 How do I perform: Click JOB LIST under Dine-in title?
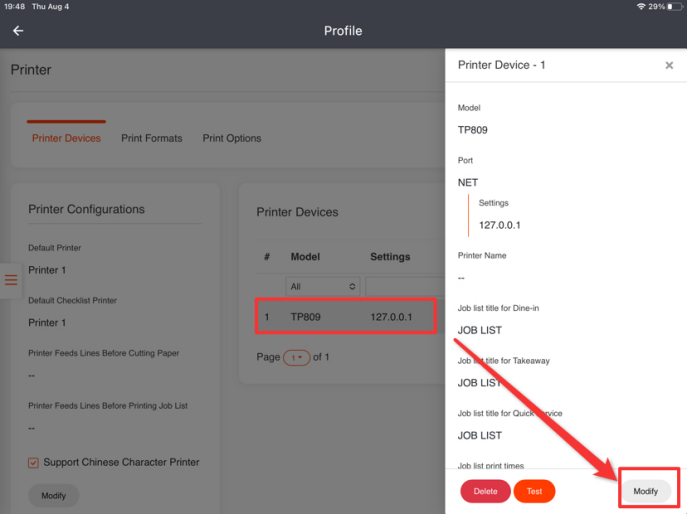tap(480, 330)
